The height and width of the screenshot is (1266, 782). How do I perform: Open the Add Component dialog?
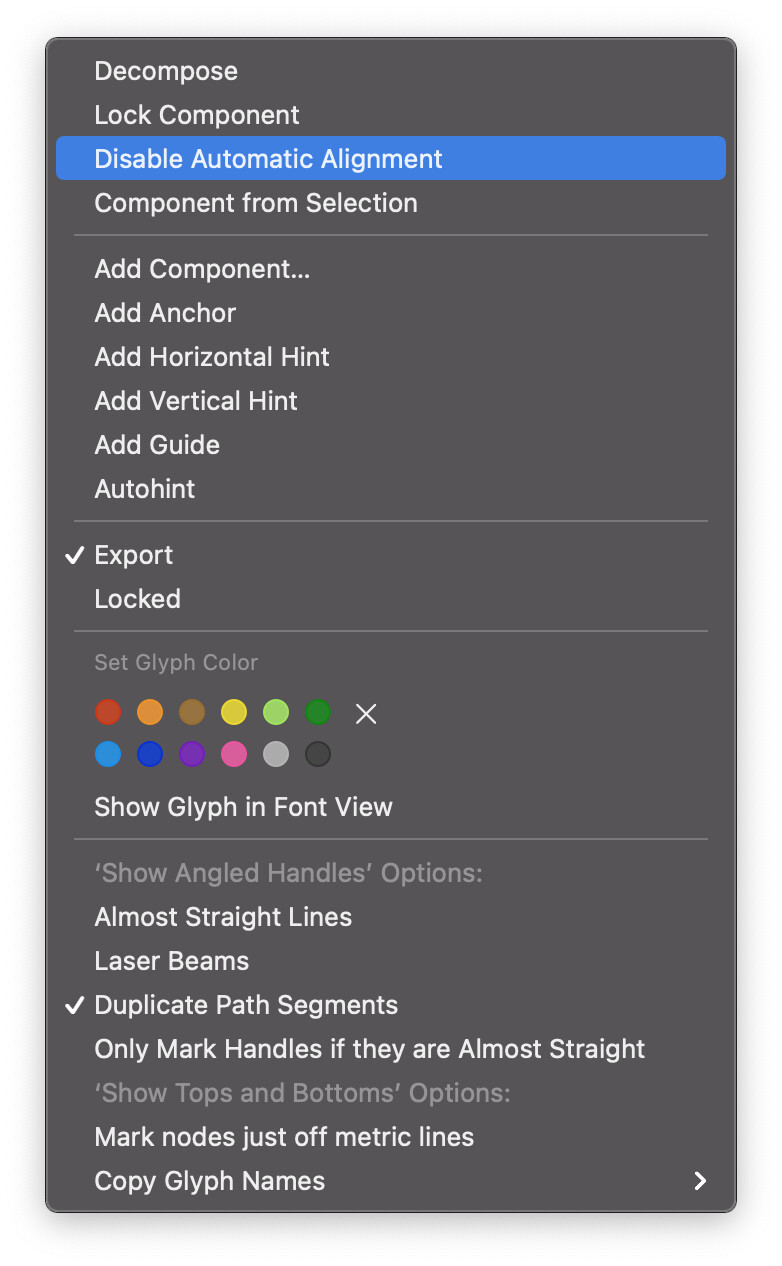pyautogui.click(x=202, y=270)
